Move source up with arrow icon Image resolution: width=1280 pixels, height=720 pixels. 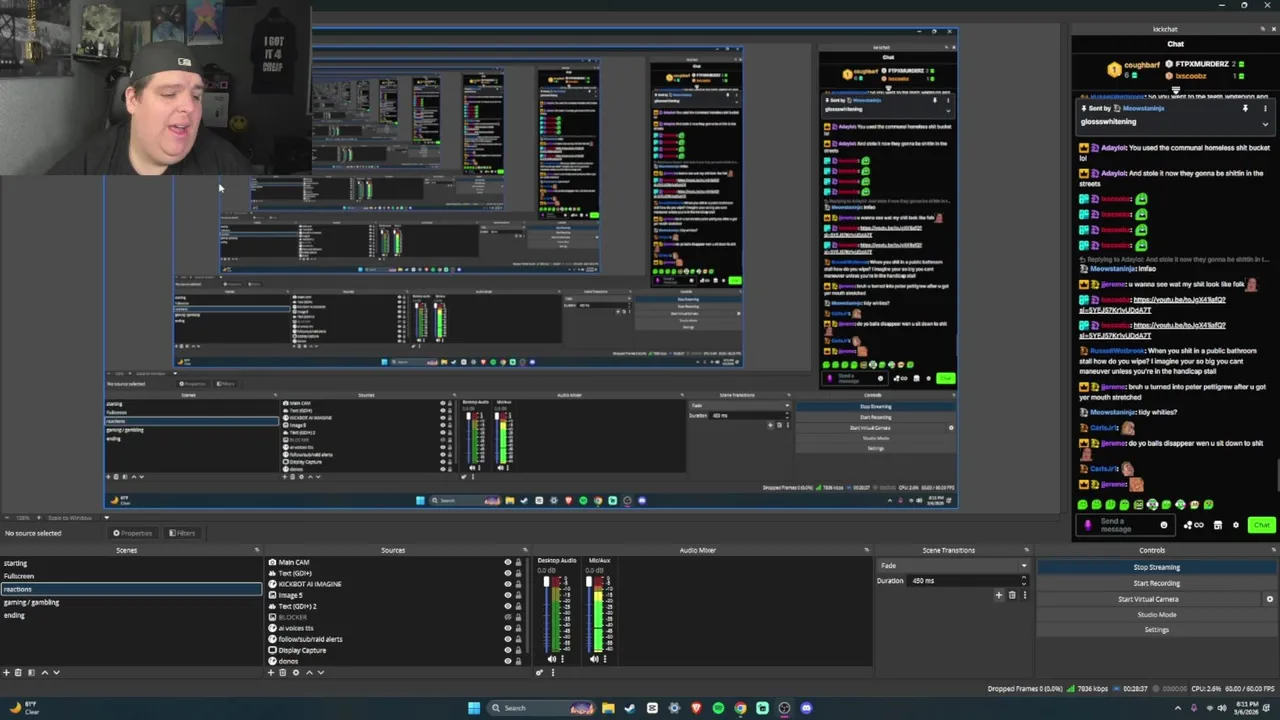(x=309, y=672)
